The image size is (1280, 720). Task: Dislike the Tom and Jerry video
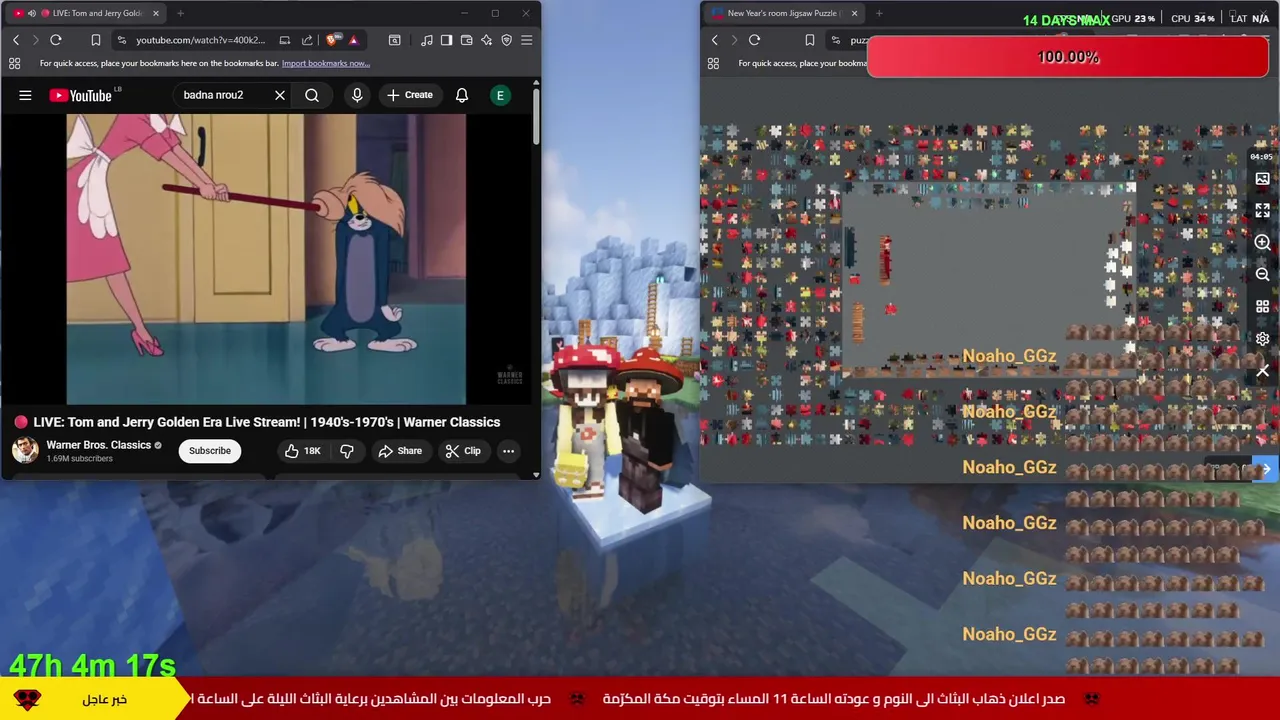click(x=347, y=451)
